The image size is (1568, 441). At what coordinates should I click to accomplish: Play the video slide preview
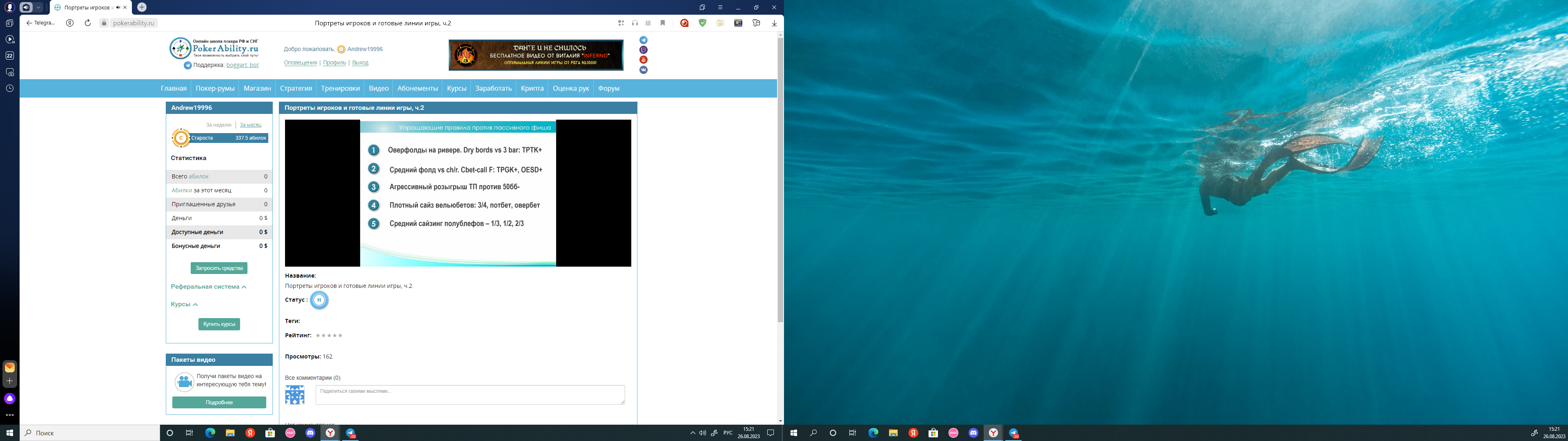pyautogui.click(x=458, y=193)
